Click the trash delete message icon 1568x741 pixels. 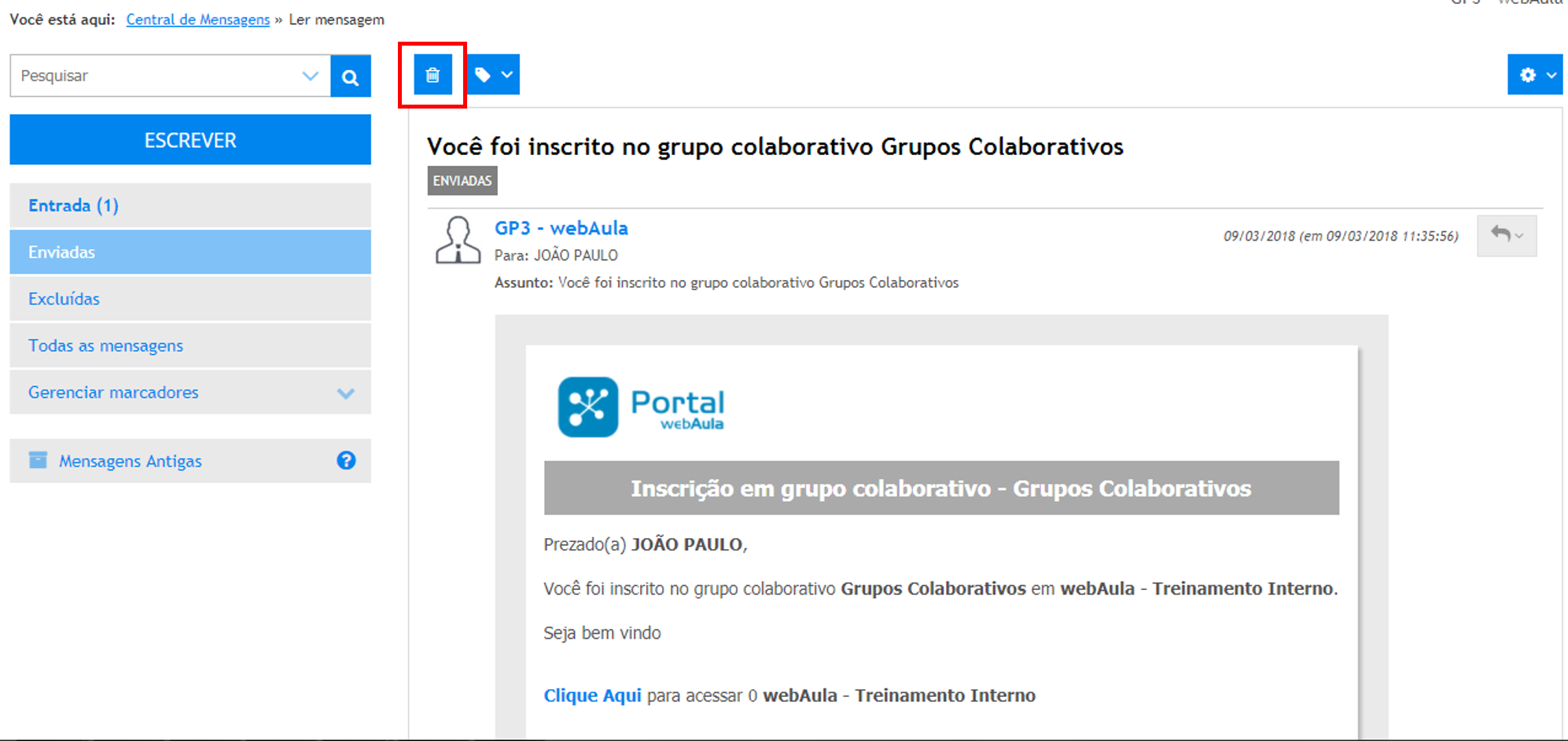432,75
